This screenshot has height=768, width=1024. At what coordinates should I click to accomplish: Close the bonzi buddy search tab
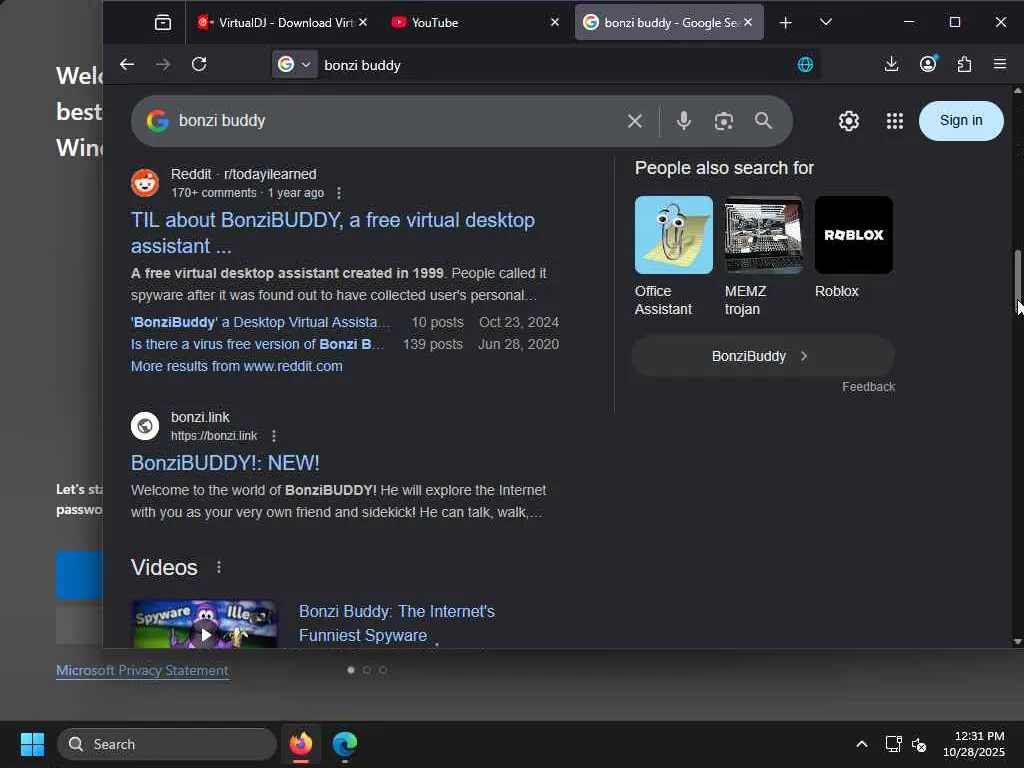748,23
